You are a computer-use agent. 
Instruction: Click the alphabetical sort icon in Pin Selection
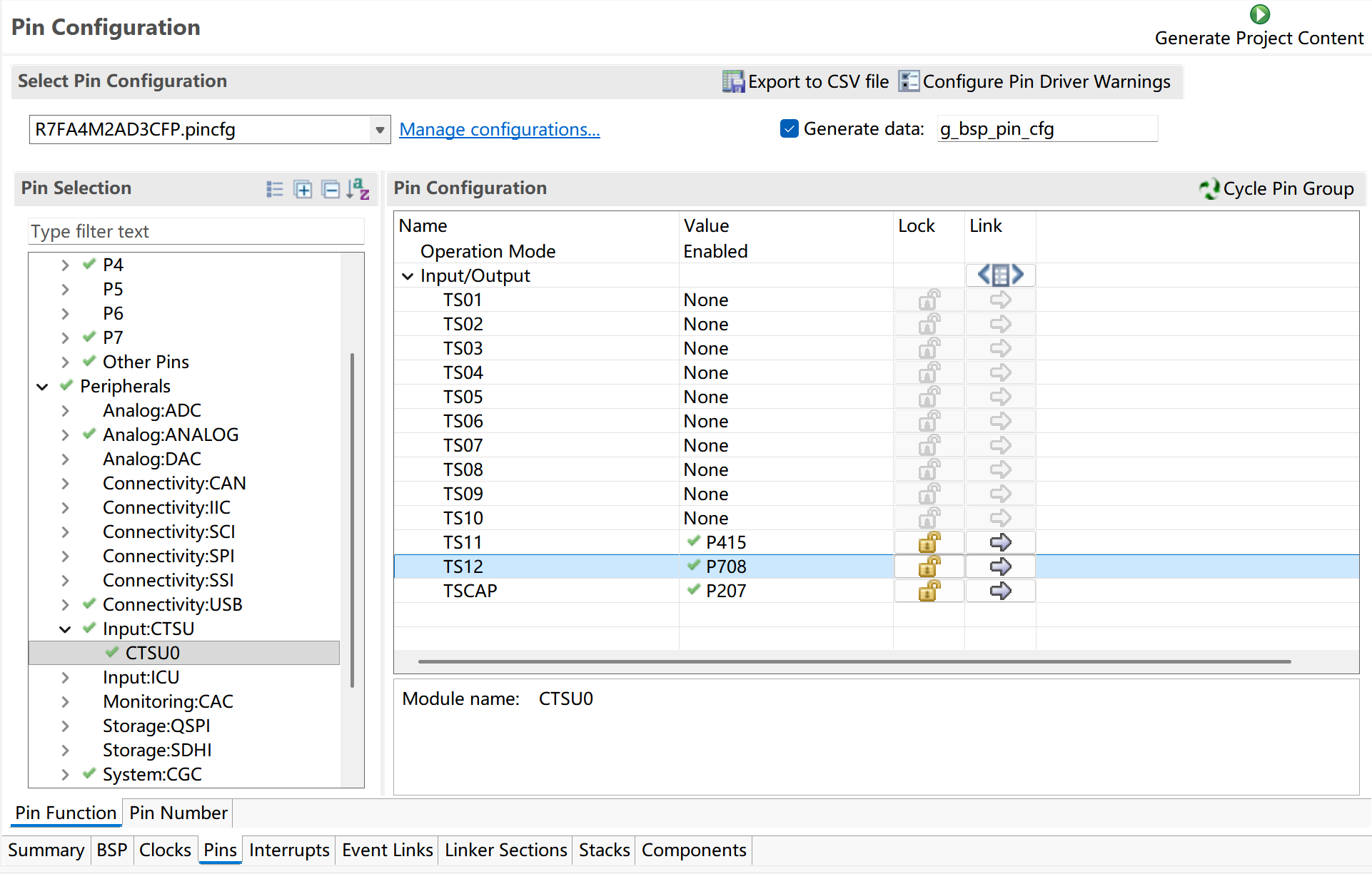click(x=358, y=189)
